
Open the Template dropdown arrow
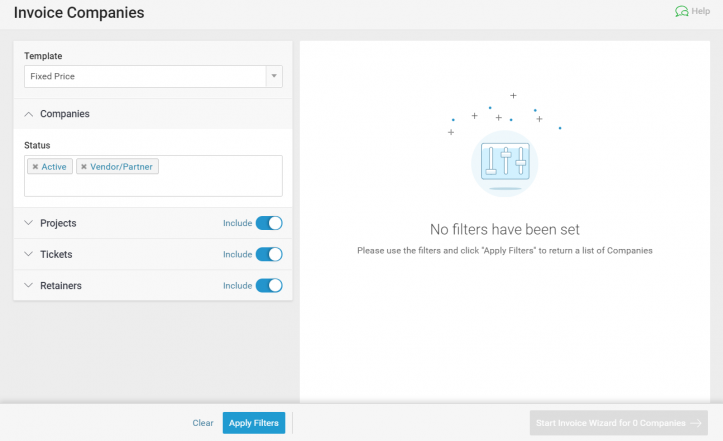click(x=273, y=76)
